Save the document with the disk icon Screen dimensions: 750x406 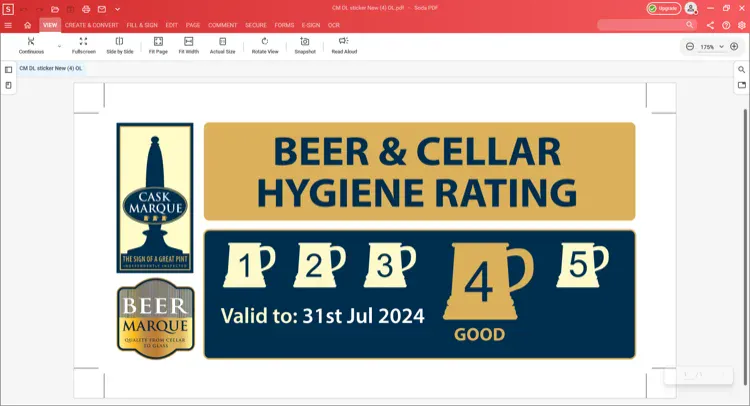pyautogui.click(x=70, y=9)
